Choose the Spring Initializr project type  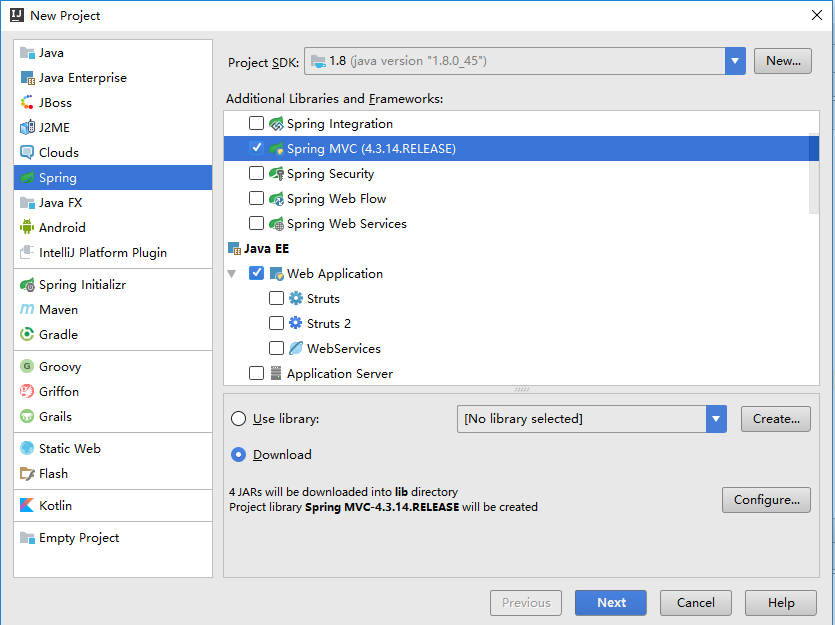pyautogui.click(x=113, y=285)
